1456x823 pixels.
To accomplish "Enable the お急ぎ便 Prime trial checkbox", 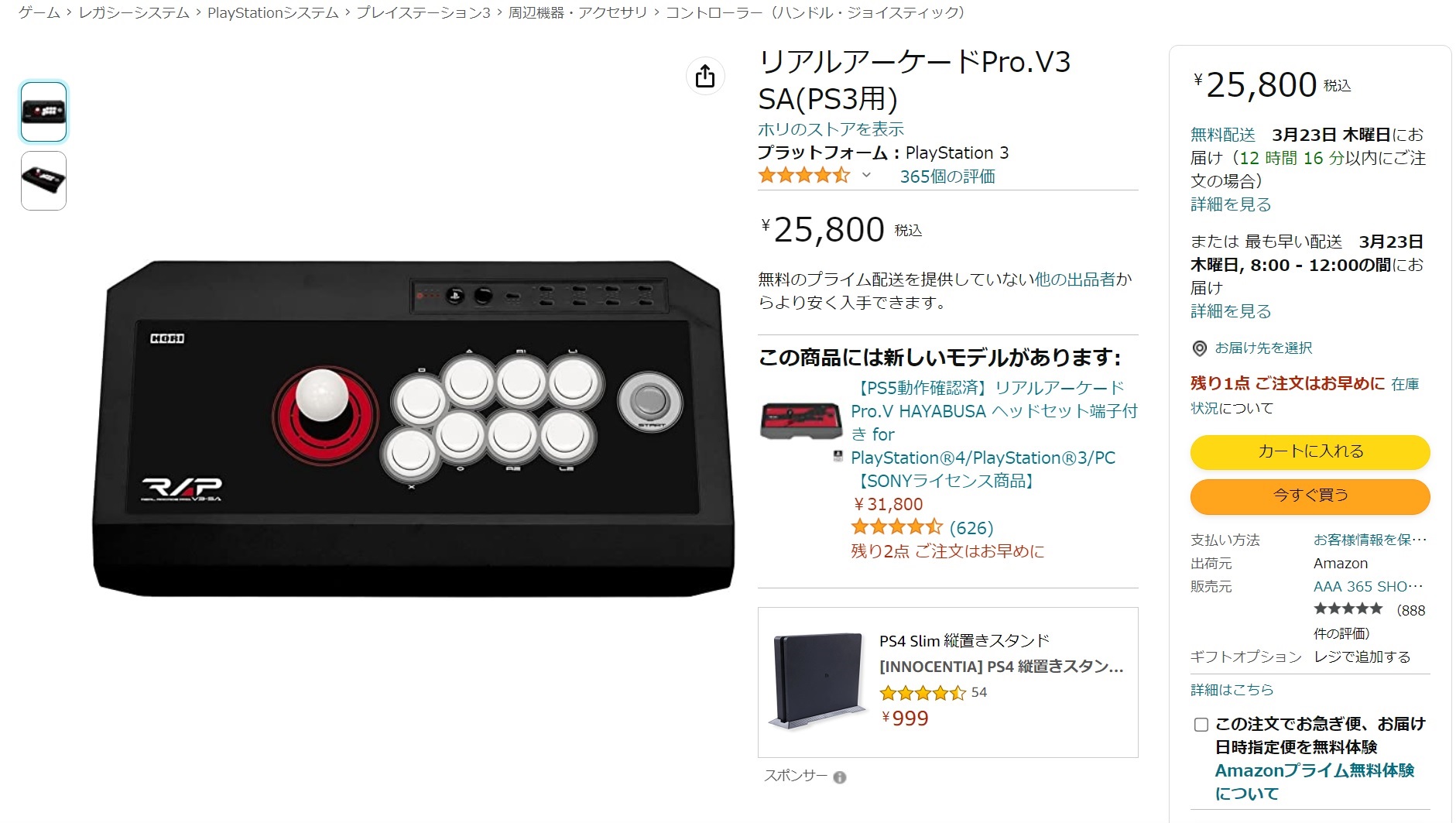I will pos(1201,725).
